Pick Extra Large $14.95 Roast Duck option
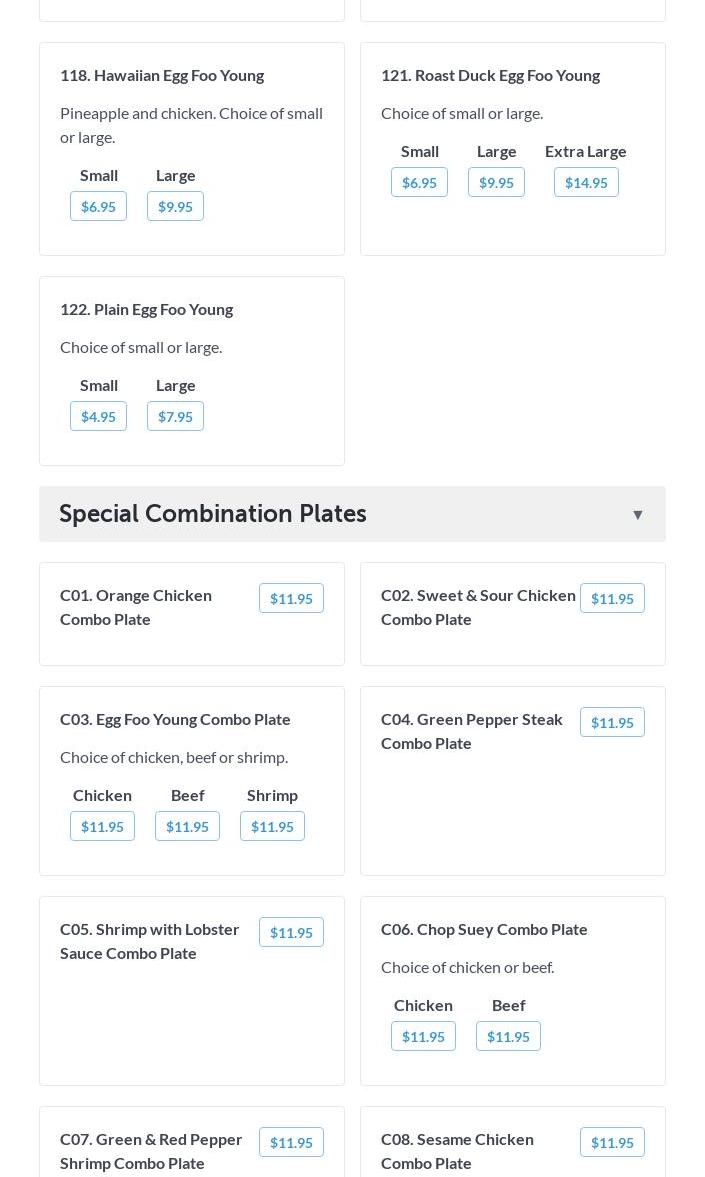The height and width of the screenshot is (1177, 705). [586, 183]
